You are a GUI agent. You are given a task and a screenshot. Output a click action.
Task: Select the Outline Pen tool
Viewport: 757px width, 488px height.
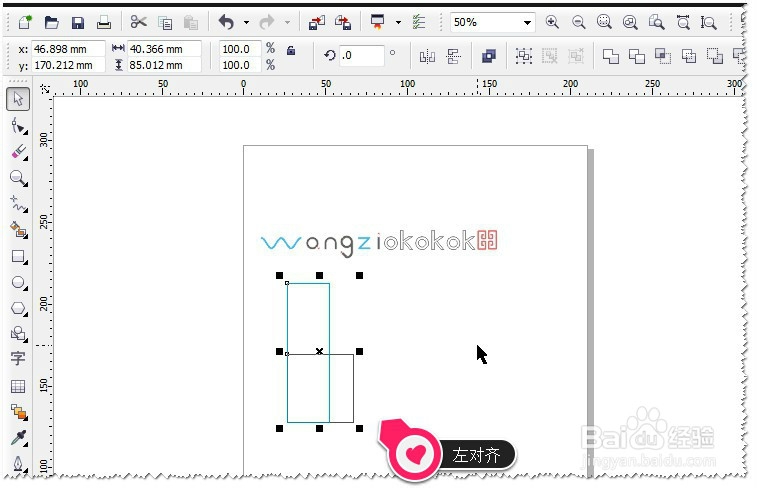(x=18, y=464)
